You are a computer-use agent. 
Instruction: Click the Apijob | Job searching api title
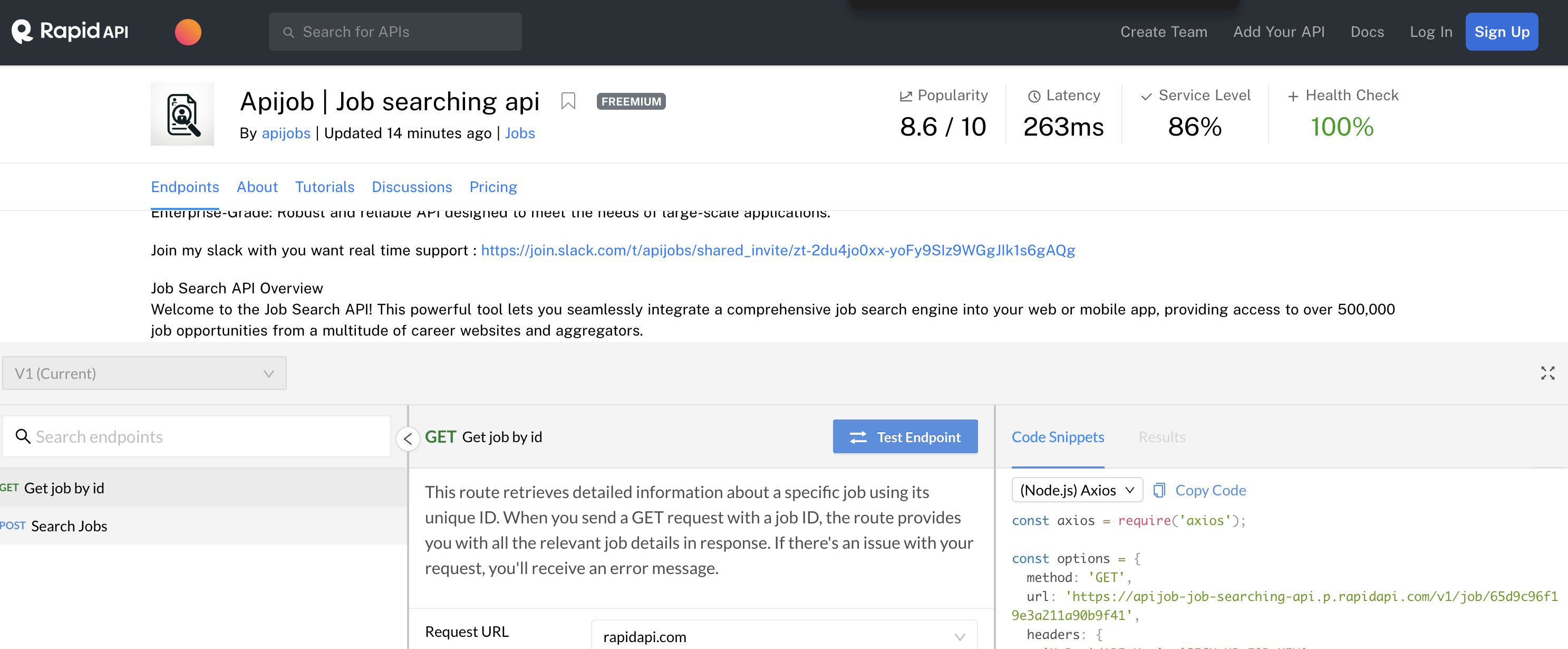click(x=390, y=101)
